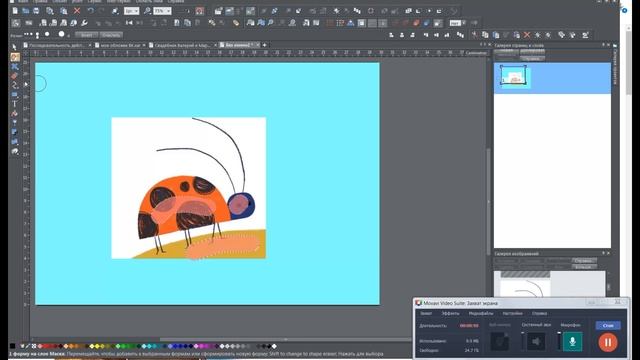Switch to the моя обложка 64.xar tab
Image resolution: width=640 pixels, height=360 pixels.
coord(120,45)
